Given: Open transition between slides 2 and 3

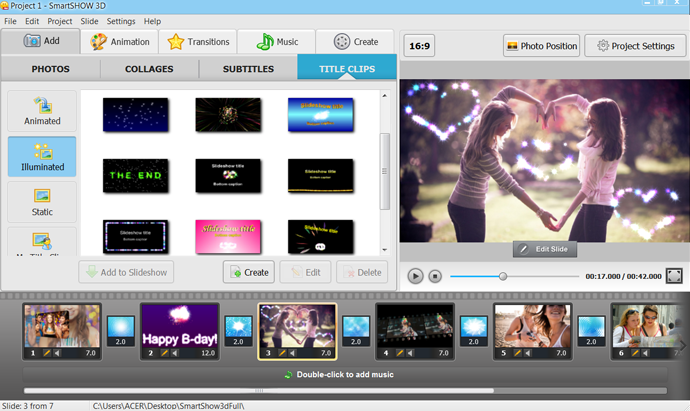Looking at the screenshot, I should (x=239, y=331).
